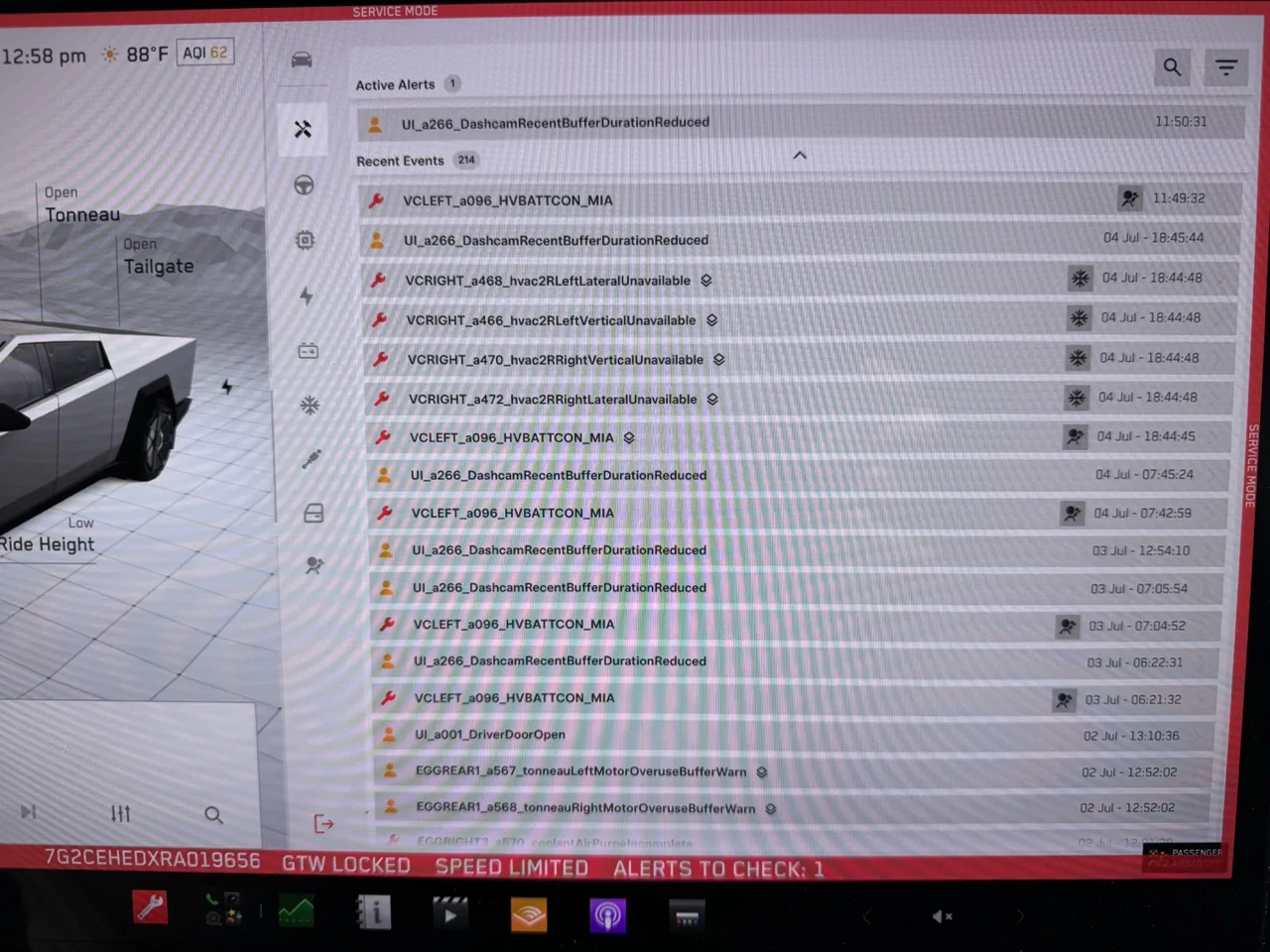This screenshot has width=1270, height=952.
Task: Open the alert filter icon
Action: pos(1226,67)
